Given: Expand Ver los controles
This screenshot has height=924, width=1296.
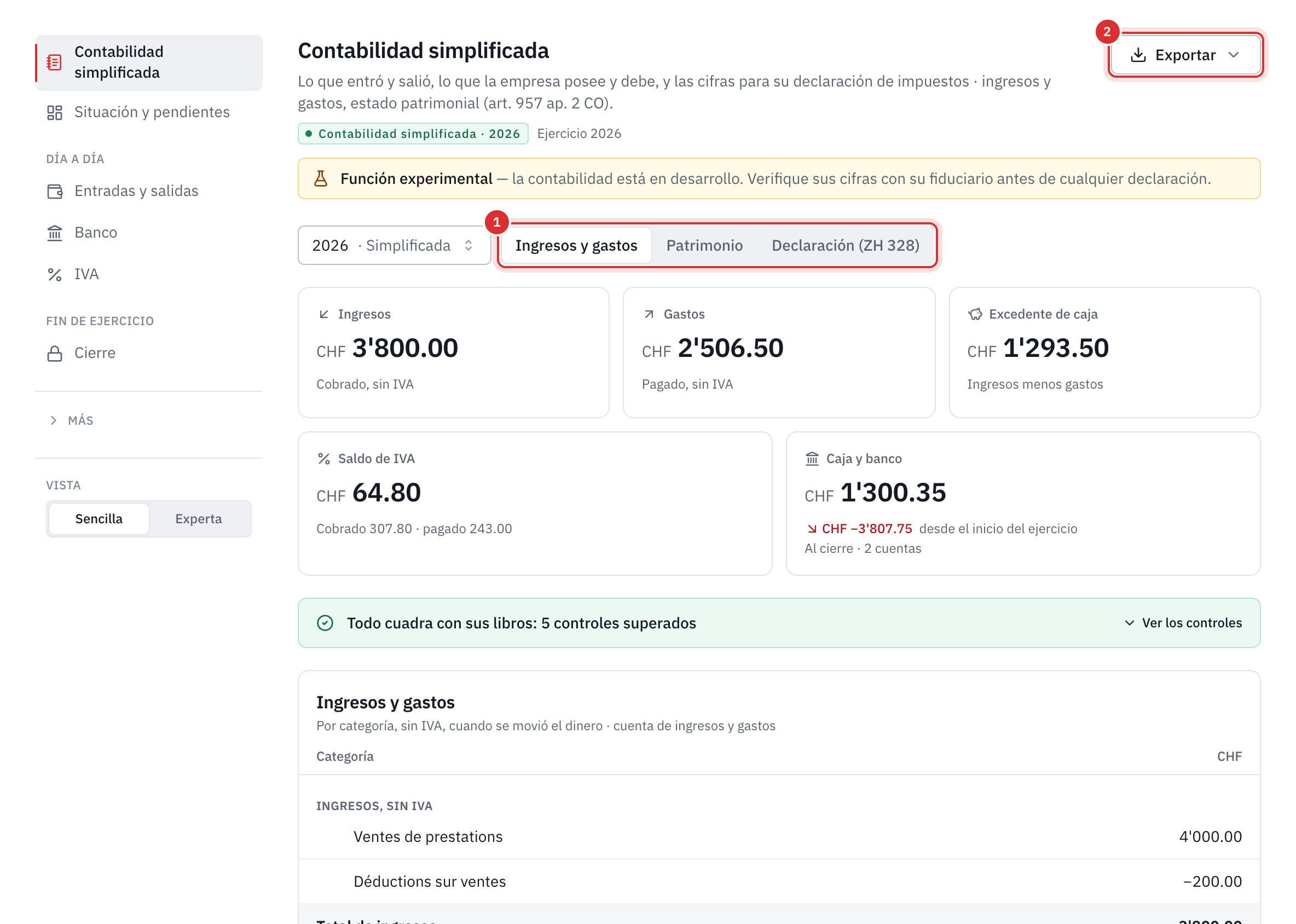Looking at the screenshot, I should pyautogui.click(x=1183, y=623).
